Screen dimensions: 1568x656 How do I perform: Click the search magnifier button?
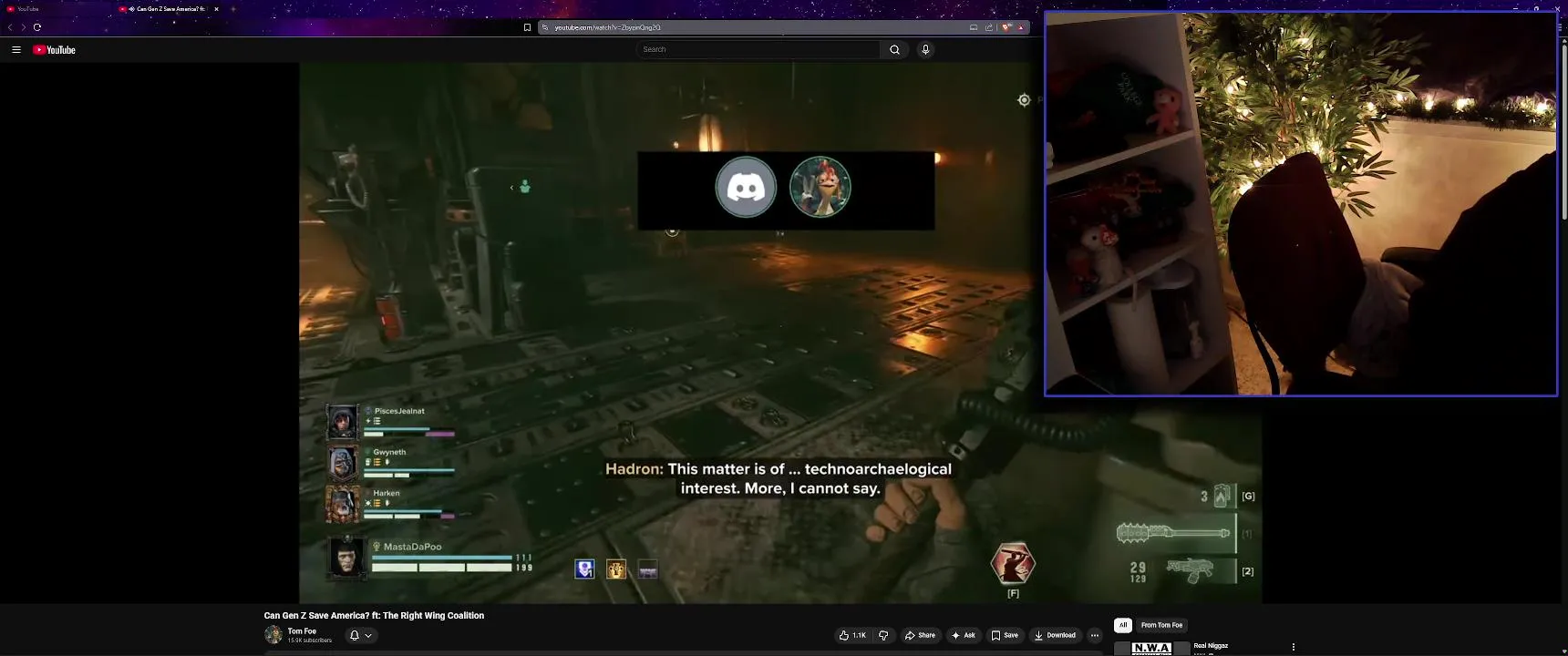pyautogui.click(x=894, y=50)
